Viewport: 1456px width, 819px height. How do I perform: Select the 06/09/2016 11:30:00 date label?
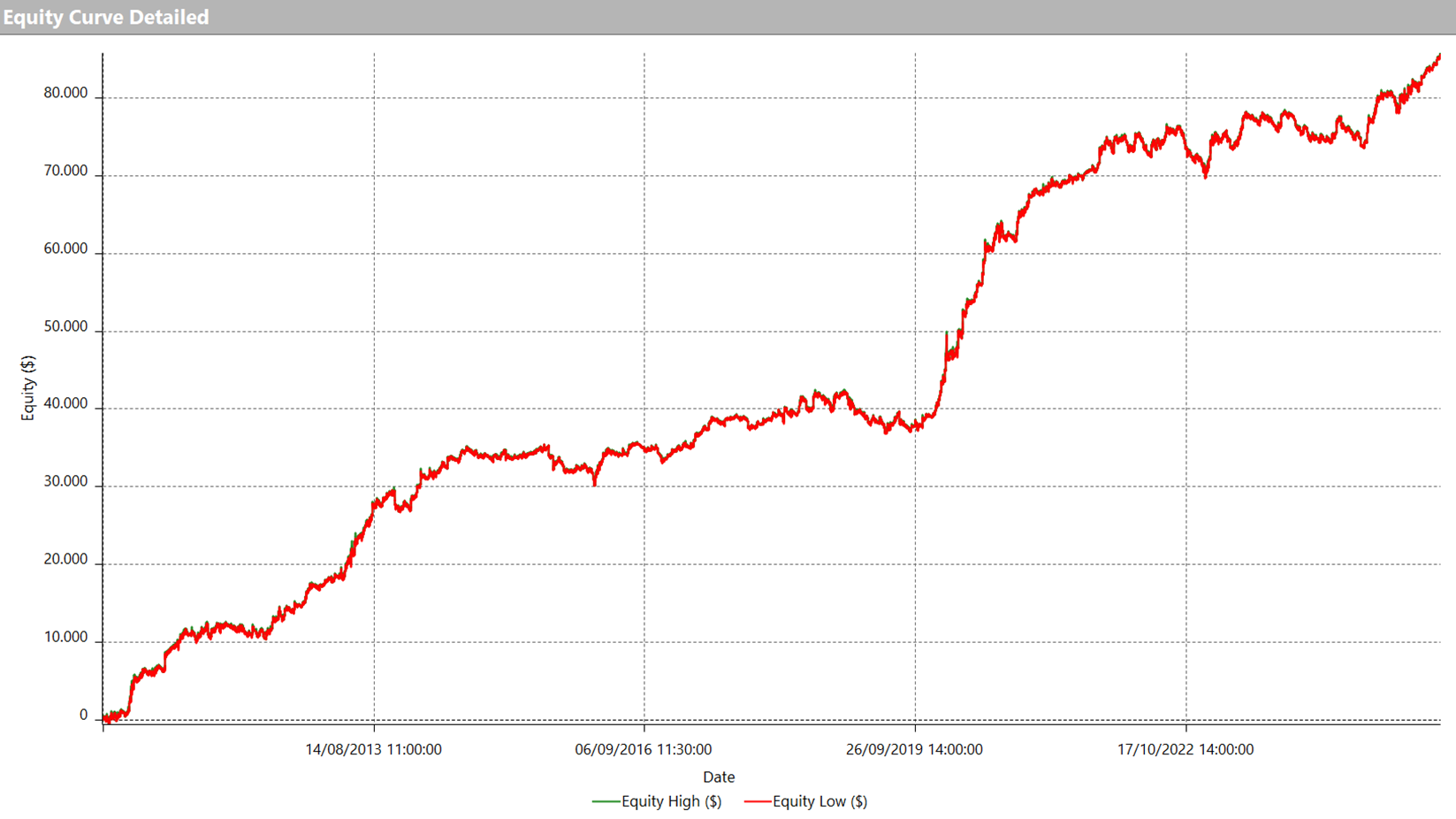[643, 749]
